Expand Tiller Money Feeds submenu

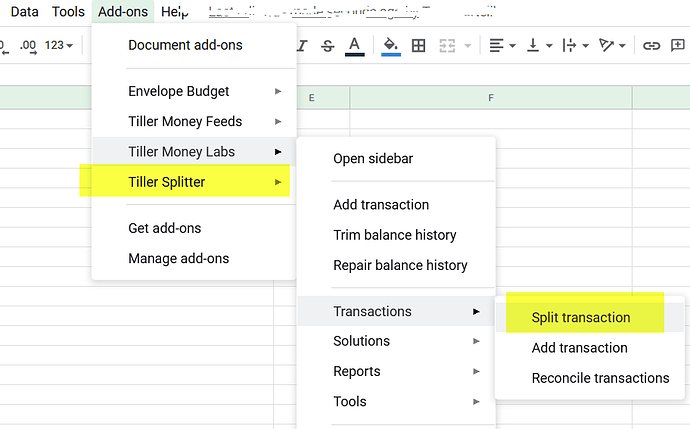click(194, 121)
